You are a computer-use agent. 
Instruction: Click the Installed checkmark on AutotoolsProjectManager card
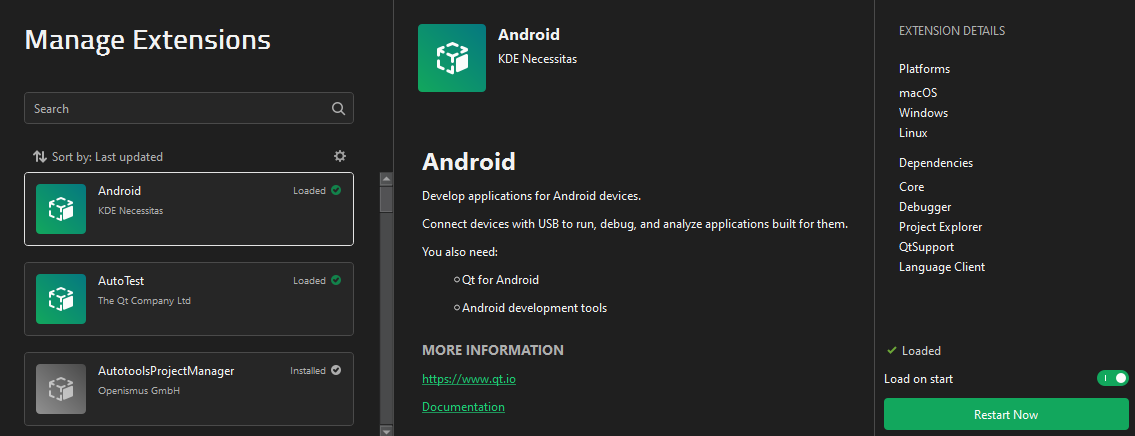(x=336, y=370)
